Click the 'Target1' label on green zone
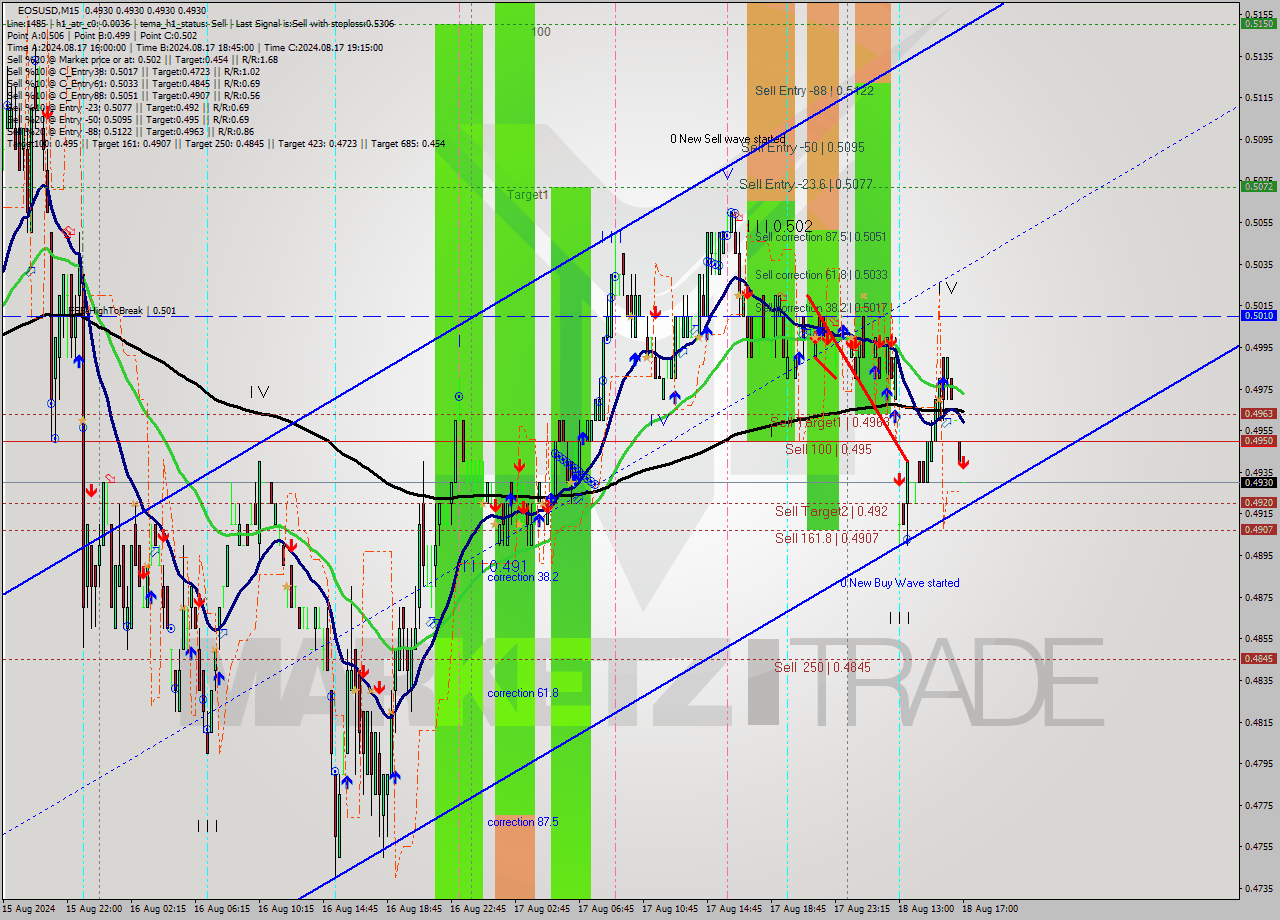 tap(528, 195)
